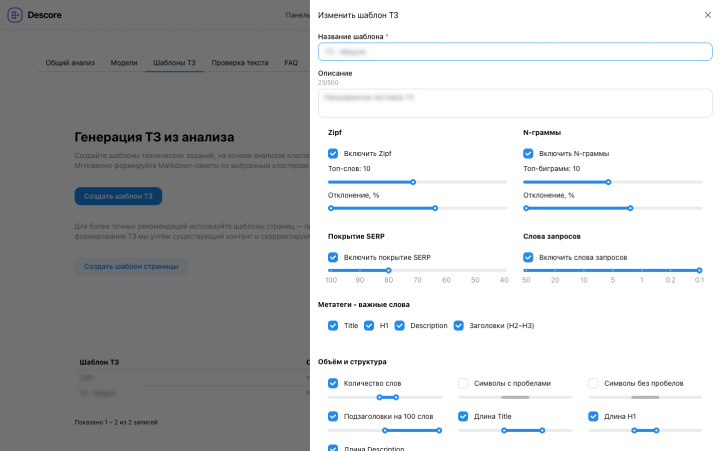The height and width of the screenshot is (451, 720).
Task: Click the Длина Title range slider
Action: [515, 430]
